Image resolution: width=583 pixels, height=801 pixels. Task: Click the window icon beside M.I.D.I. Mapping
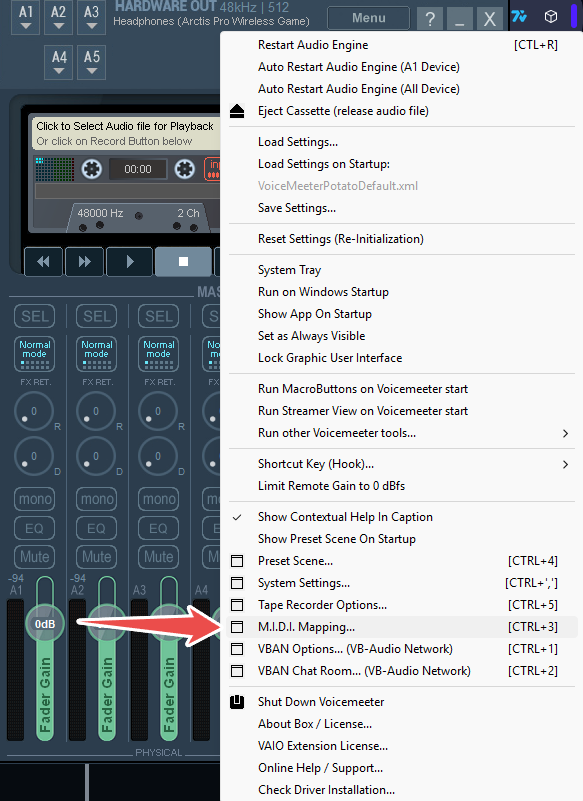237,627
